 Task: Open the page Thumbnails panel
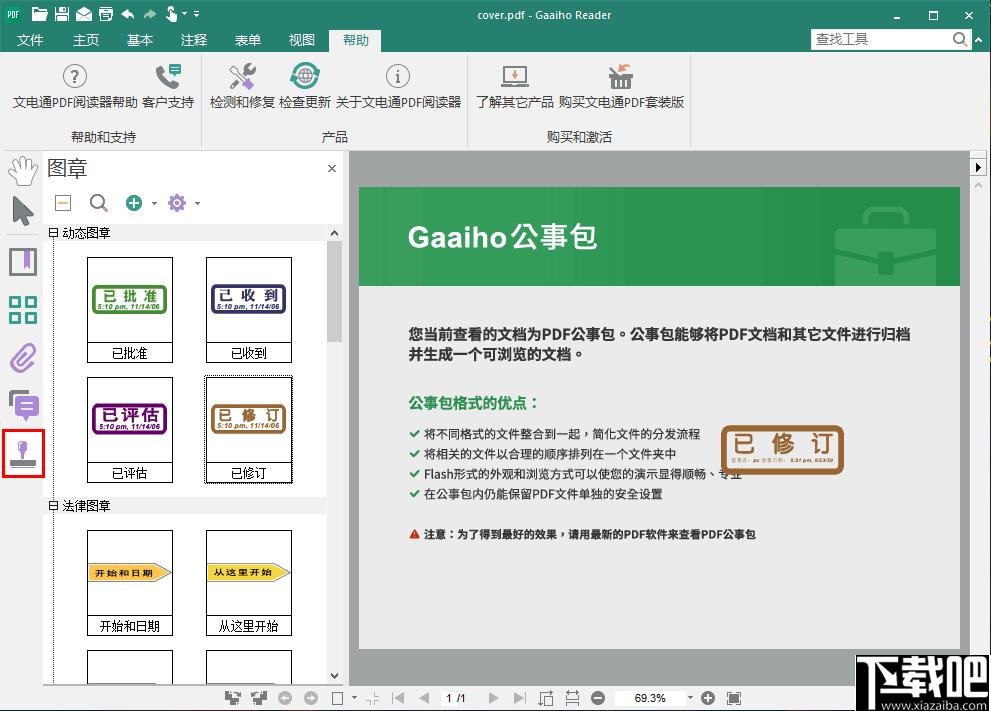click(23, 310)
